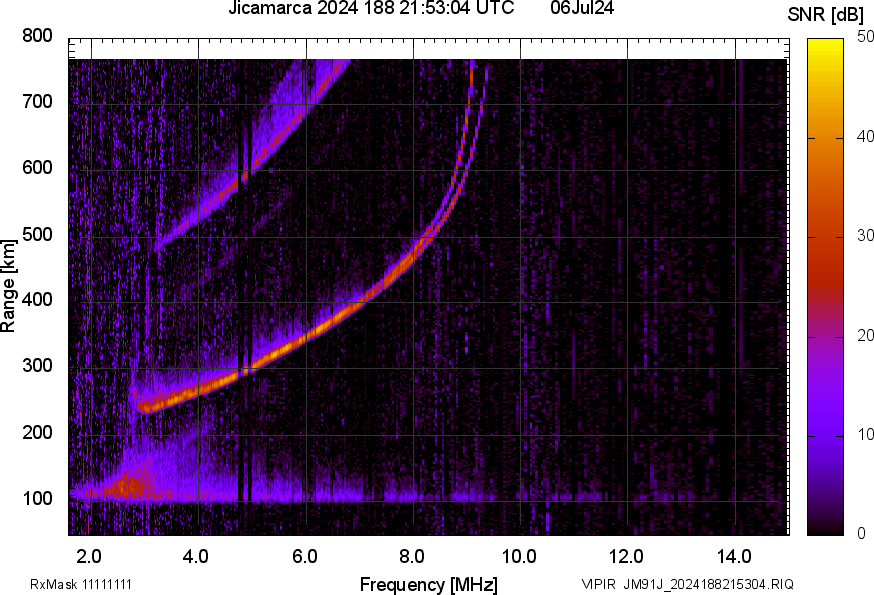Click the colorbar tick value '30'
The width and height of the screenshot is (874, 595).
tap(865, 235)
